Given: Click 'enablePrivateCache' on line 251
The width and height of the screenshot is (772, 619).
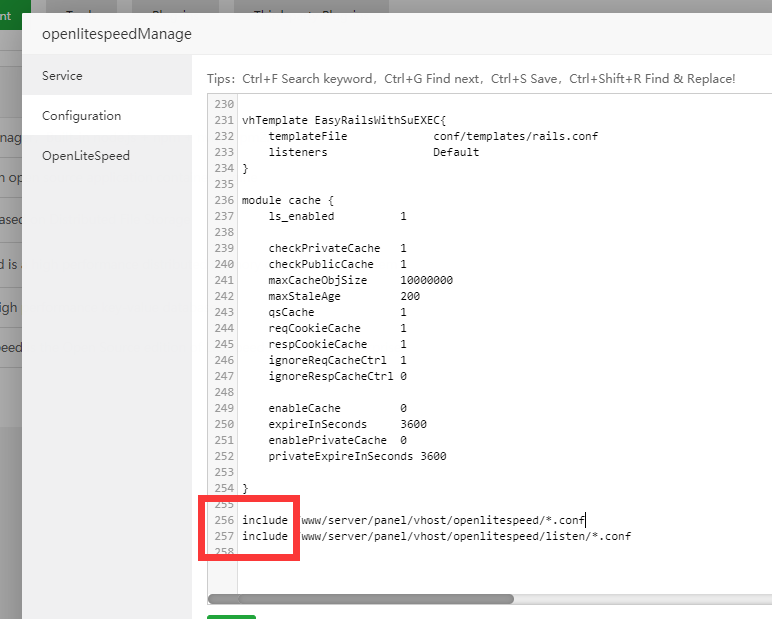Looking at the screenshot, I should (327, 440).
